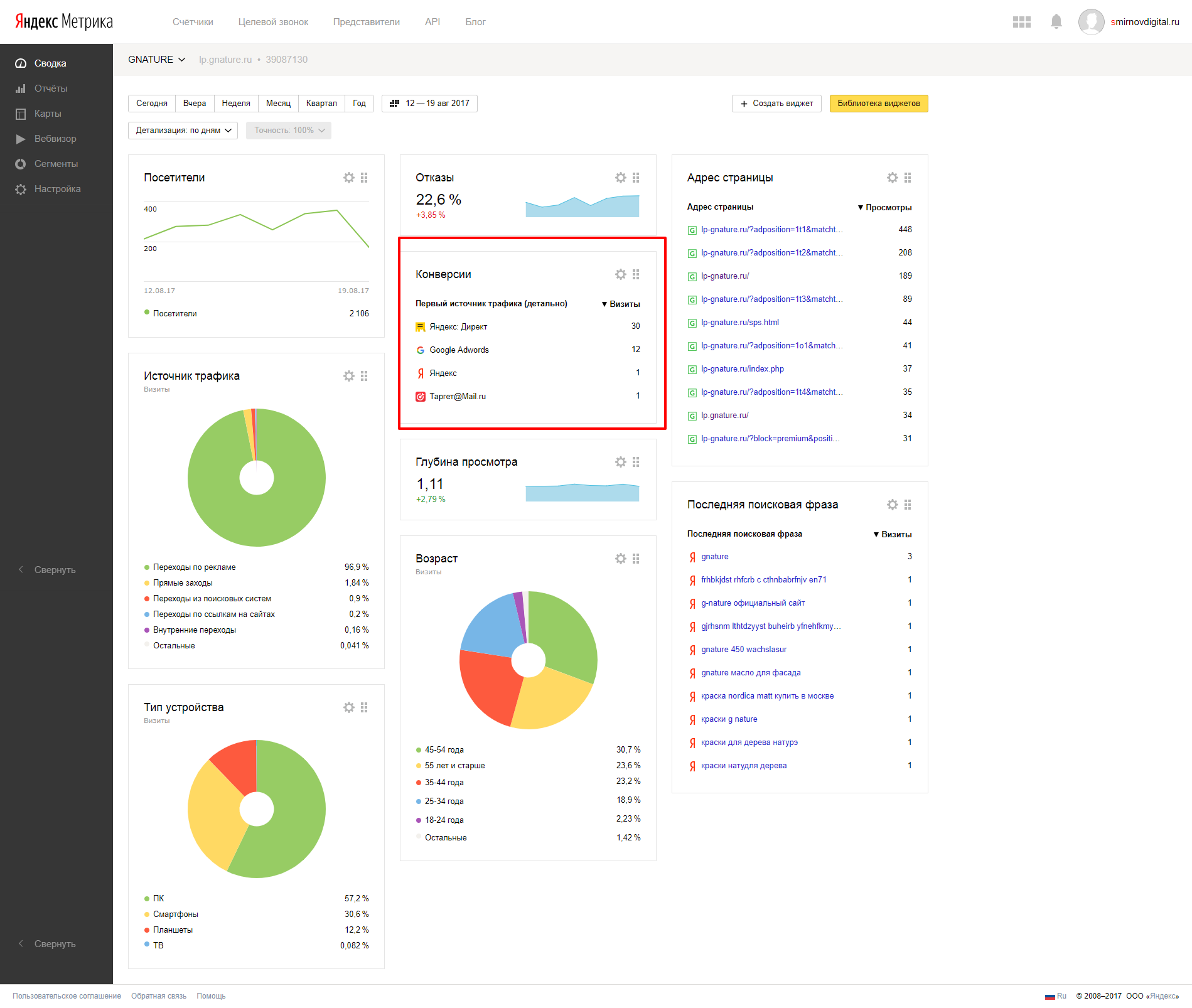Image resolution: width=1192 pixels, height=1008 pixels.
Task: Open gear icon of Тип устройства widget
Action: (x=349, y=707)
